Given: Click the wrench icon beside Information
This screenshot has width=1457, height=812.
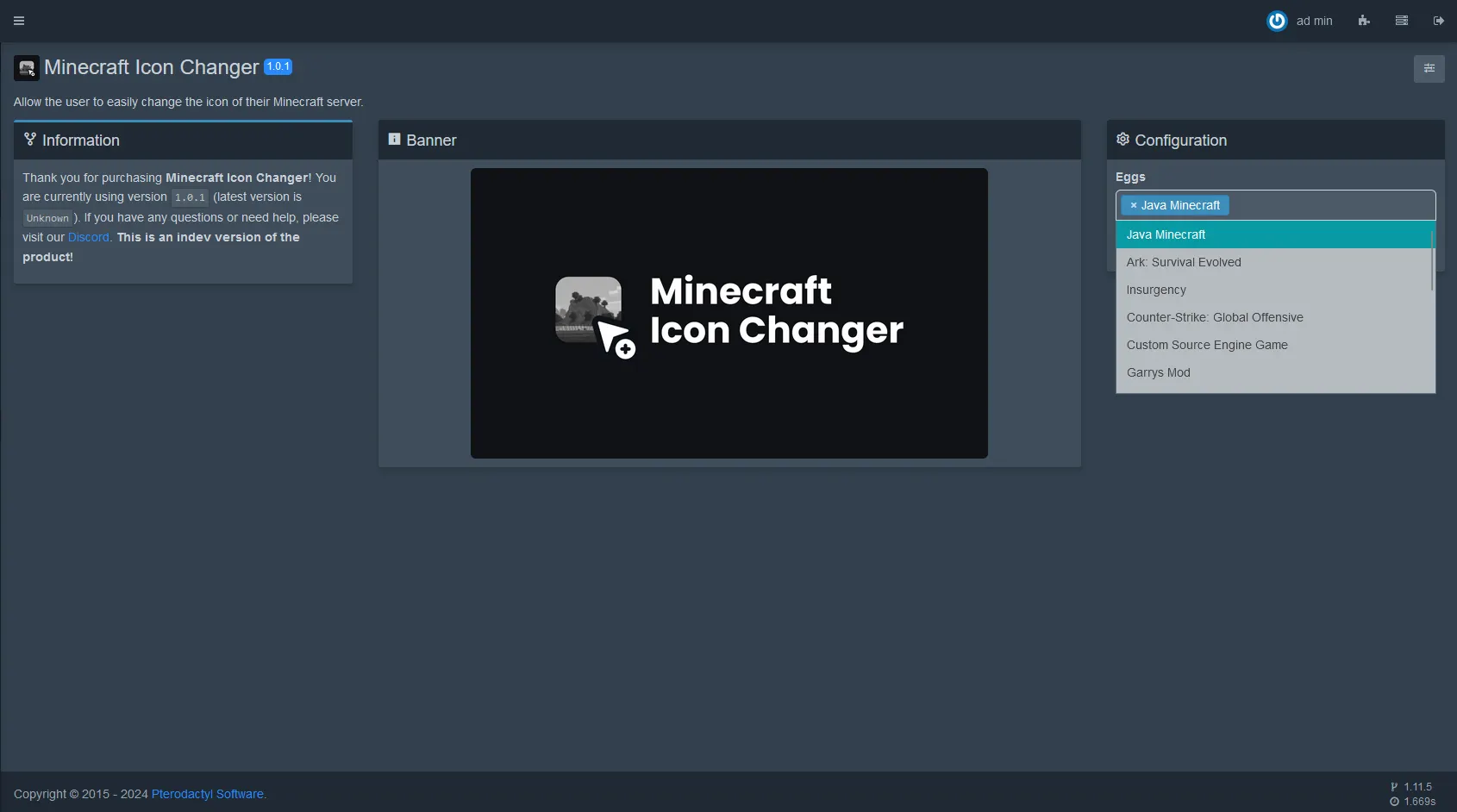Looking at the screenshot, I should point(29,138).
